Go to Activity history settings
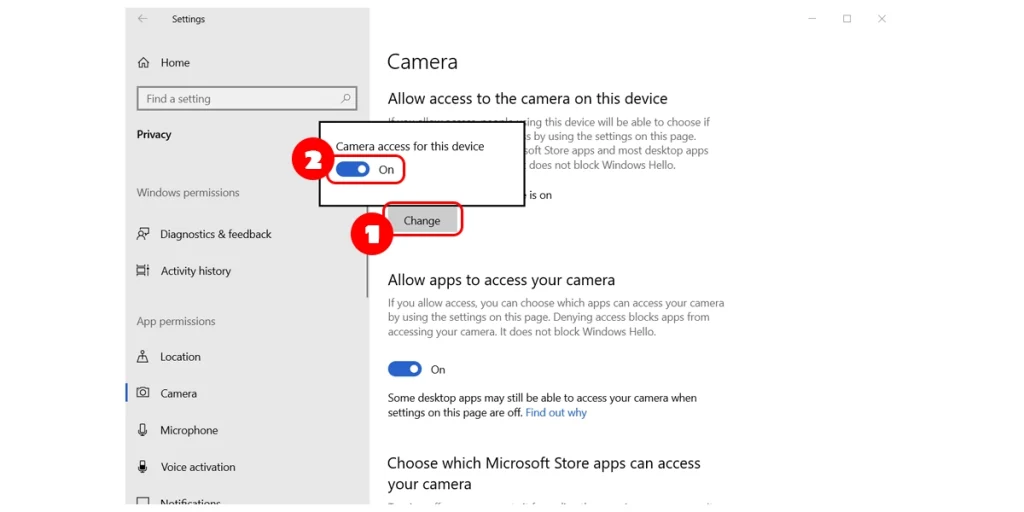The height and width of the screenshot is (512, 1024). click(195, 271)
